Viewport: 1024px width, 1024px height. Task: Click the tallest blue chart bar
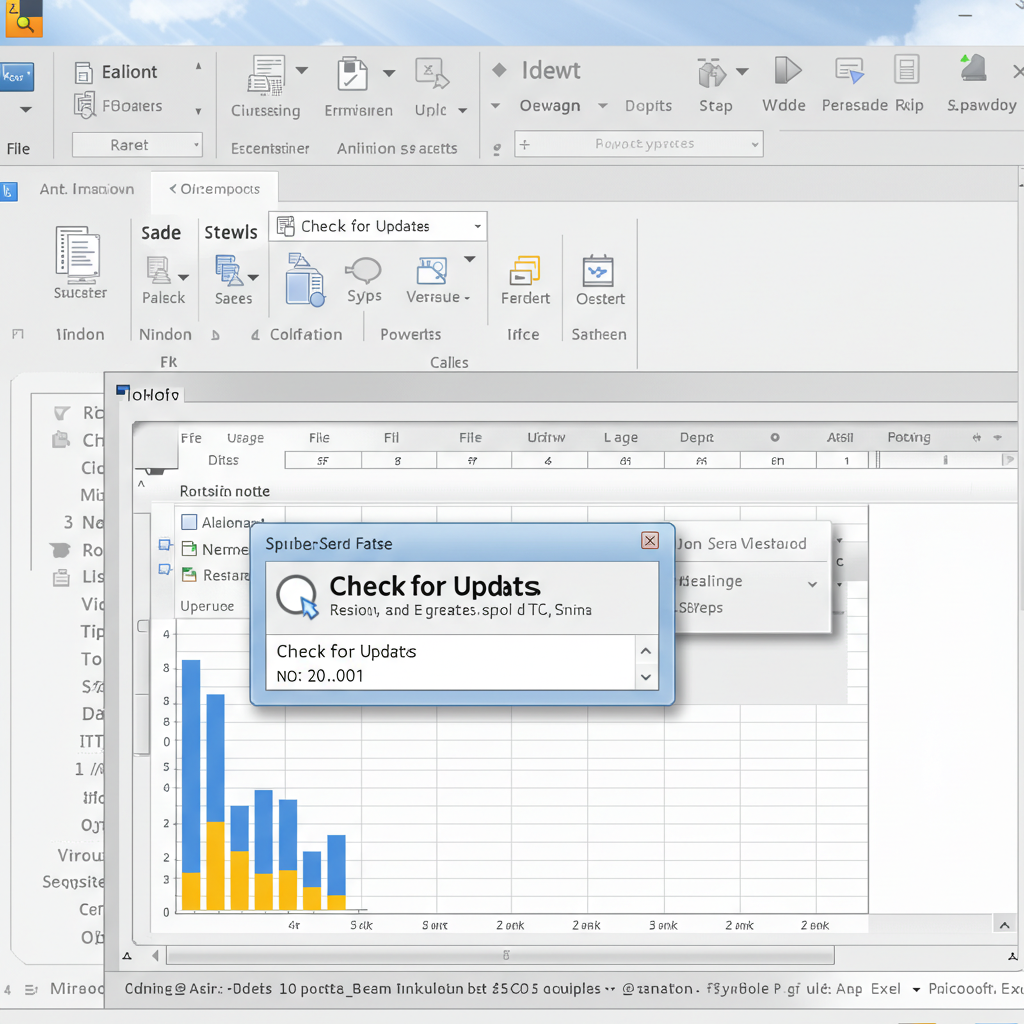(191, 765)
